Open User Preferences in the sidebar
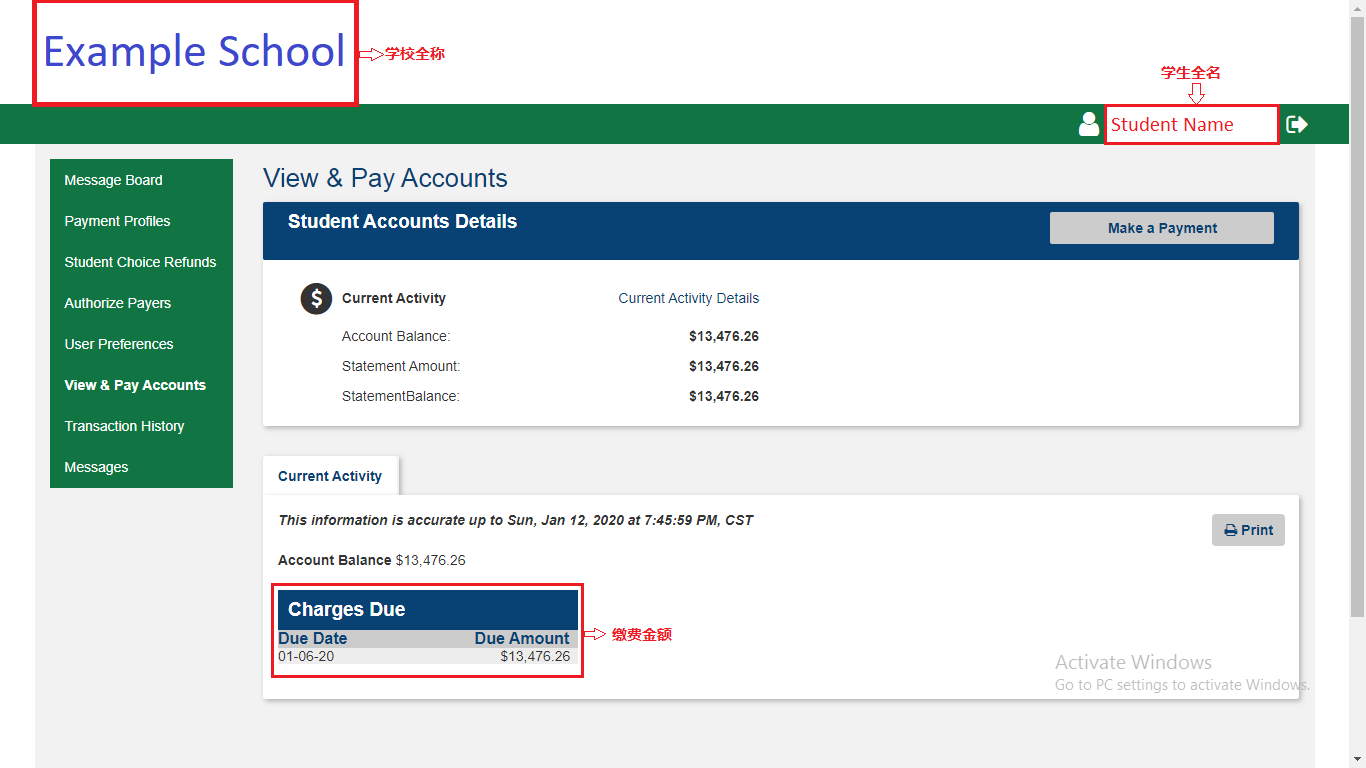This screenshot has height=768, width=1366. point(118,344)
